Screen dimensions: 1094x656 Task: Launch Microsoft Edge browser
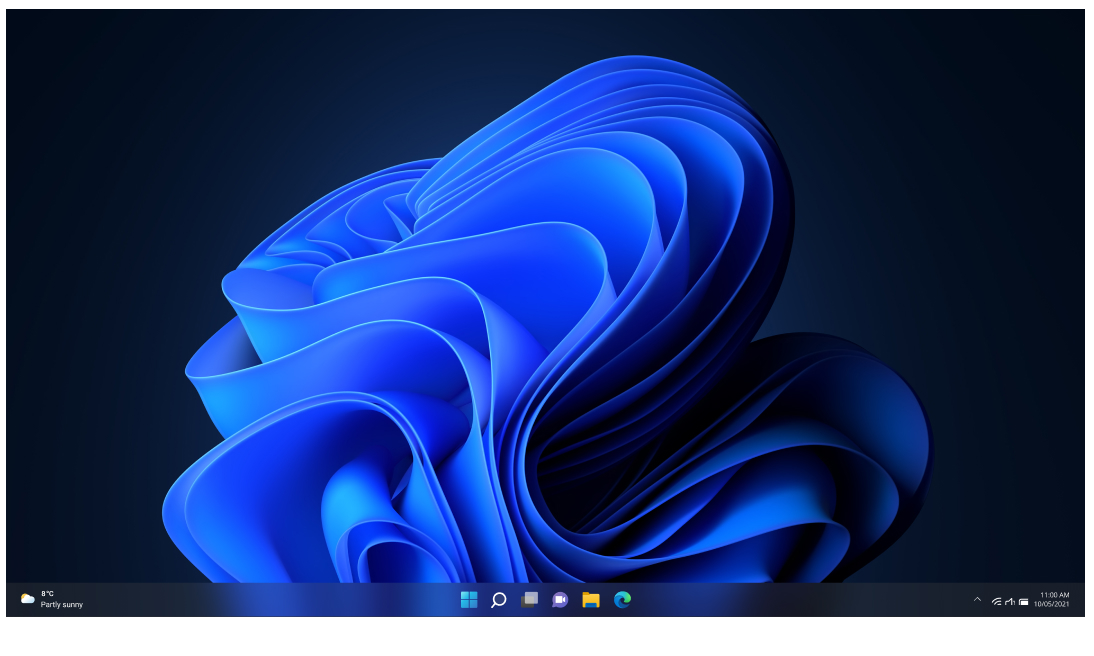click(x=622, y=600)
